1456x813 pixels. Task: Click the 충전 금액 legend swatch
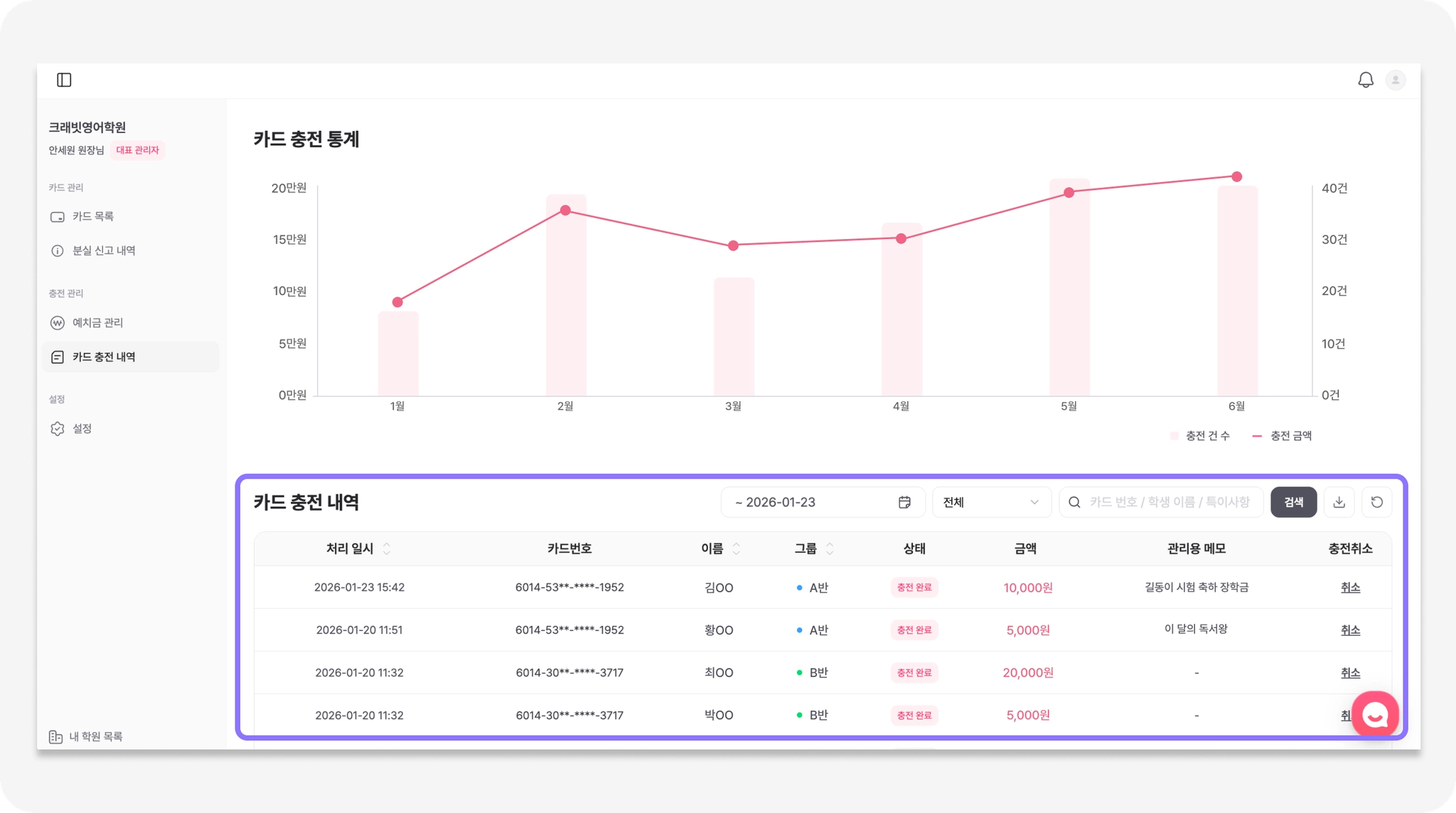(x=1257, y=436)
